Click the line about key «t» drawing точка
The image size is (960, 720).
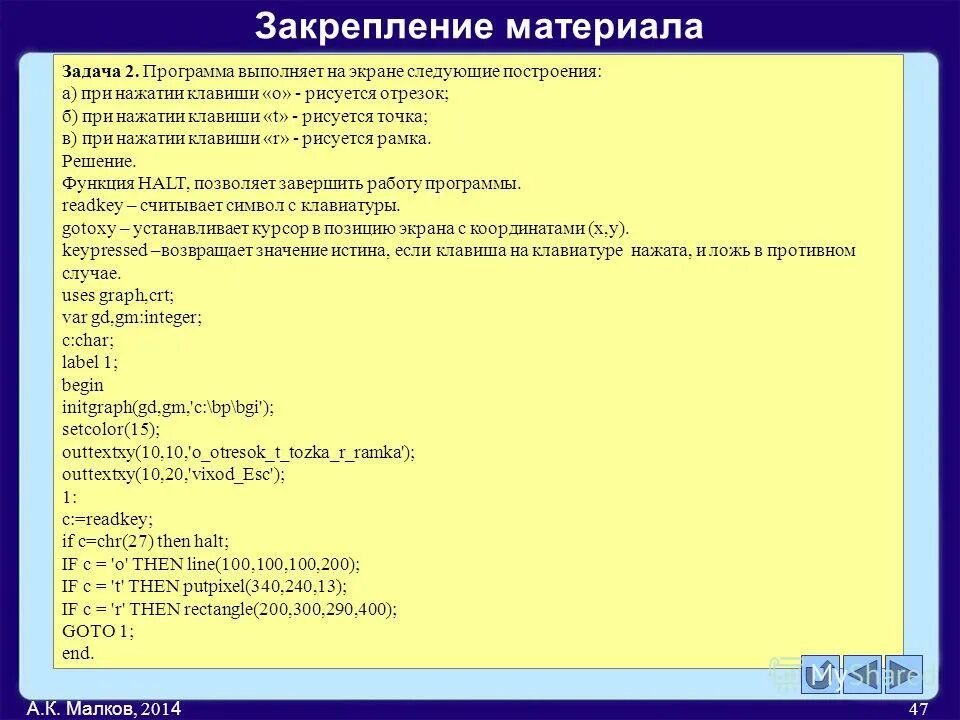point(245,116)
